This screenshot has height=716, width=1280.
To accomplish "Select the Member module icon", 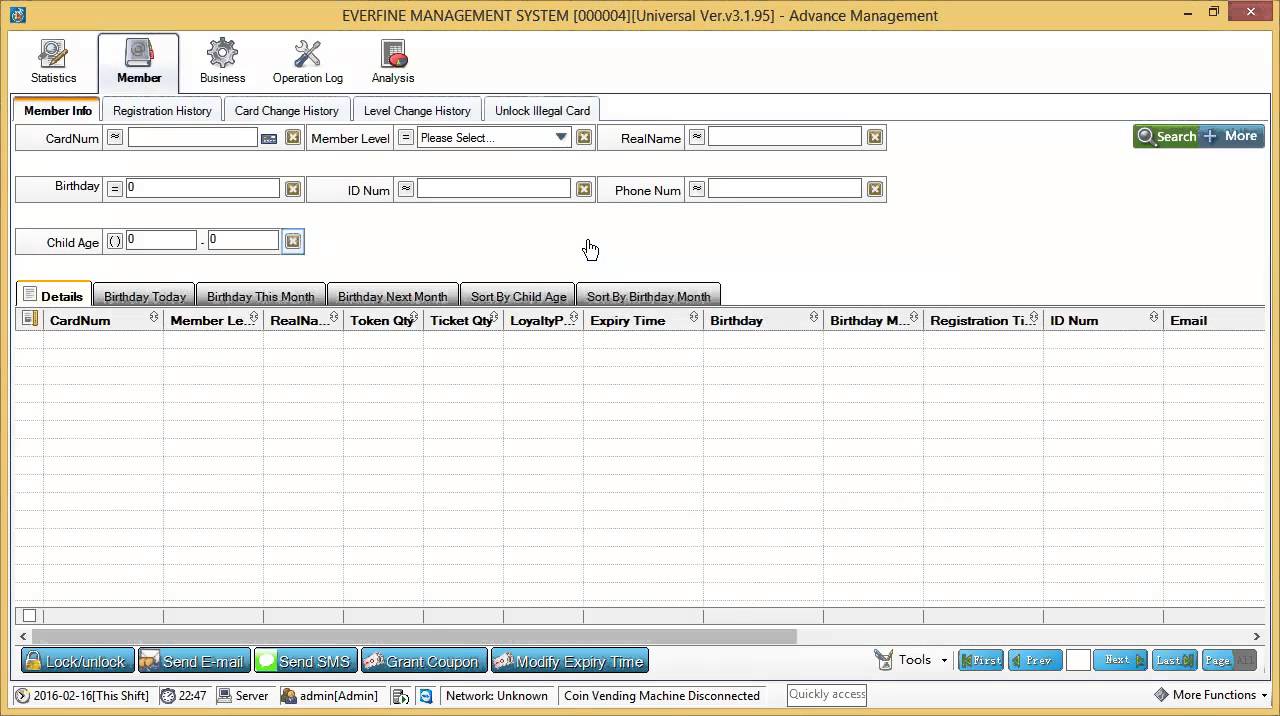I will click(x=139, y=62).
